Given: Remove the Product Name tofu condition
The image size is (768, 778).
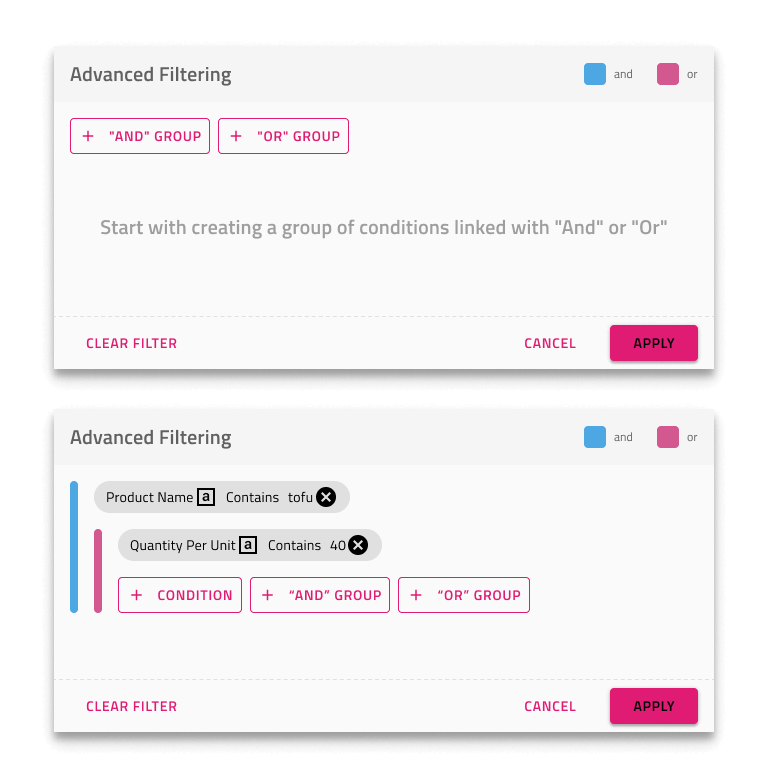Looking at the screenshot, I should point(326,497).
